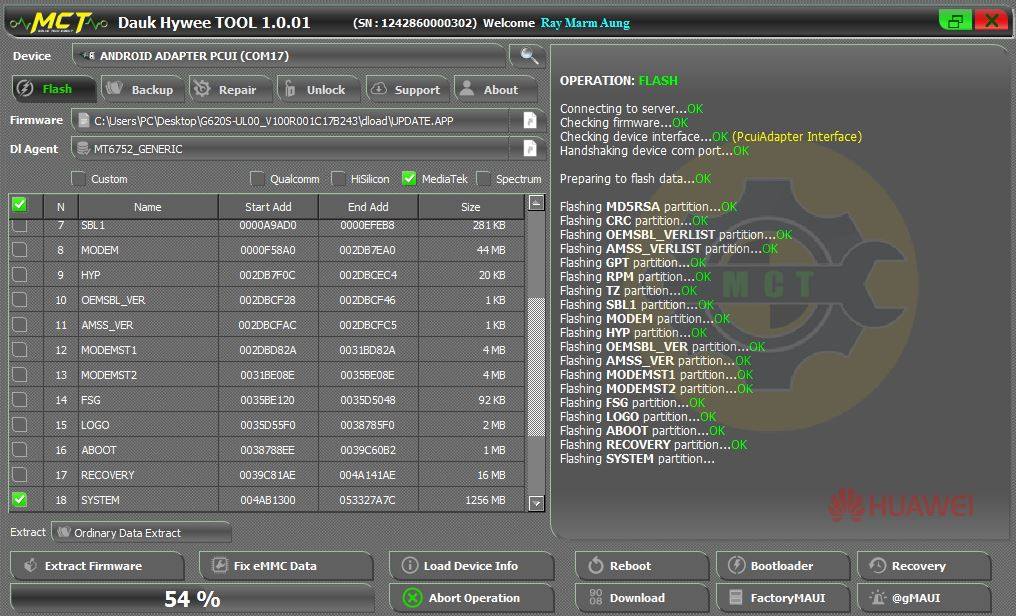The image size is (1016, 616).
Task: Click the FactoryMAUI button
Action: click(x=782, y=598)
